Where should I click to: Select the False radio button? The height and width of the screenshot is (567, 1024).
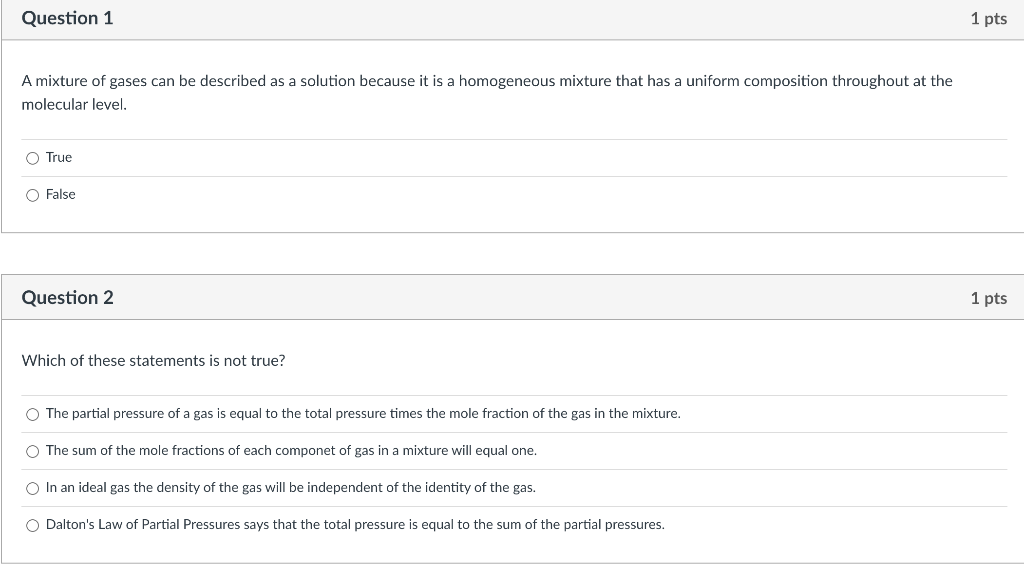tap(33, 195)
